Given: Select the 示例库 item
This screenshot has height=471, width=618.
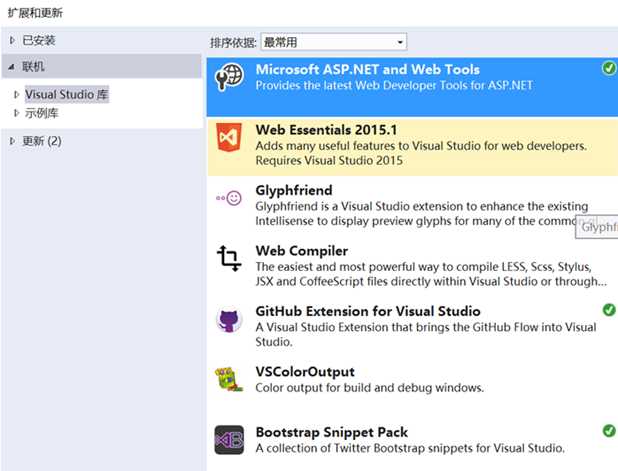Looking at the screenshot, I should tap(42, 114).
